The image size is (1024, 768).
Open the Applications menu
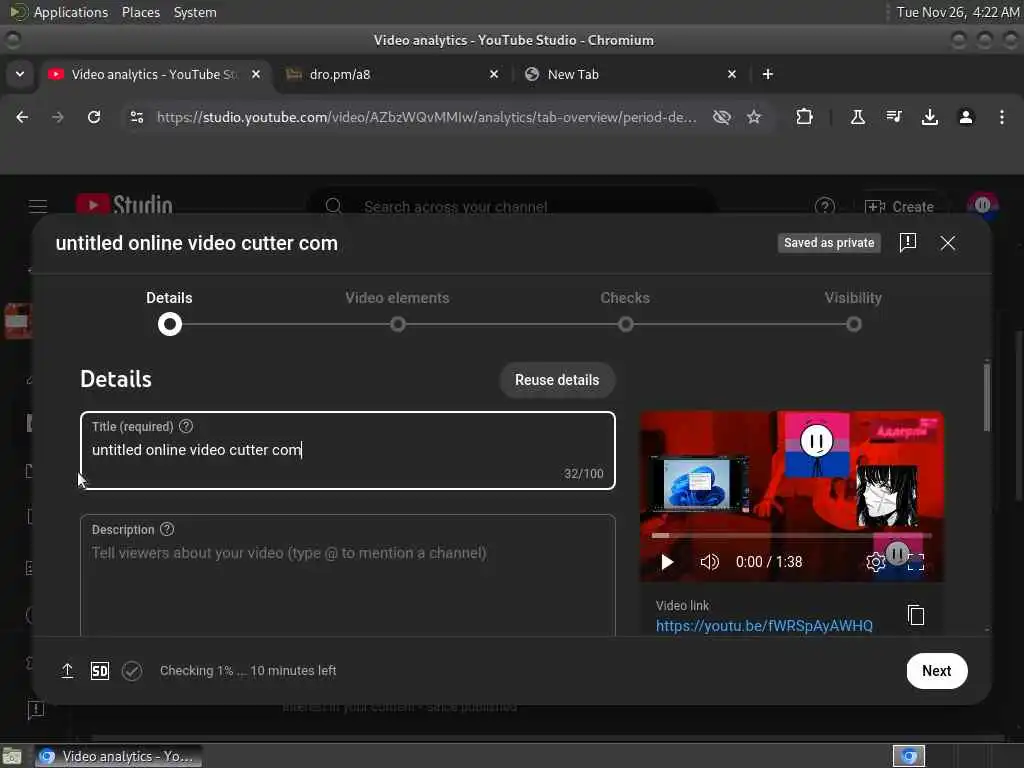click(71, 12)
